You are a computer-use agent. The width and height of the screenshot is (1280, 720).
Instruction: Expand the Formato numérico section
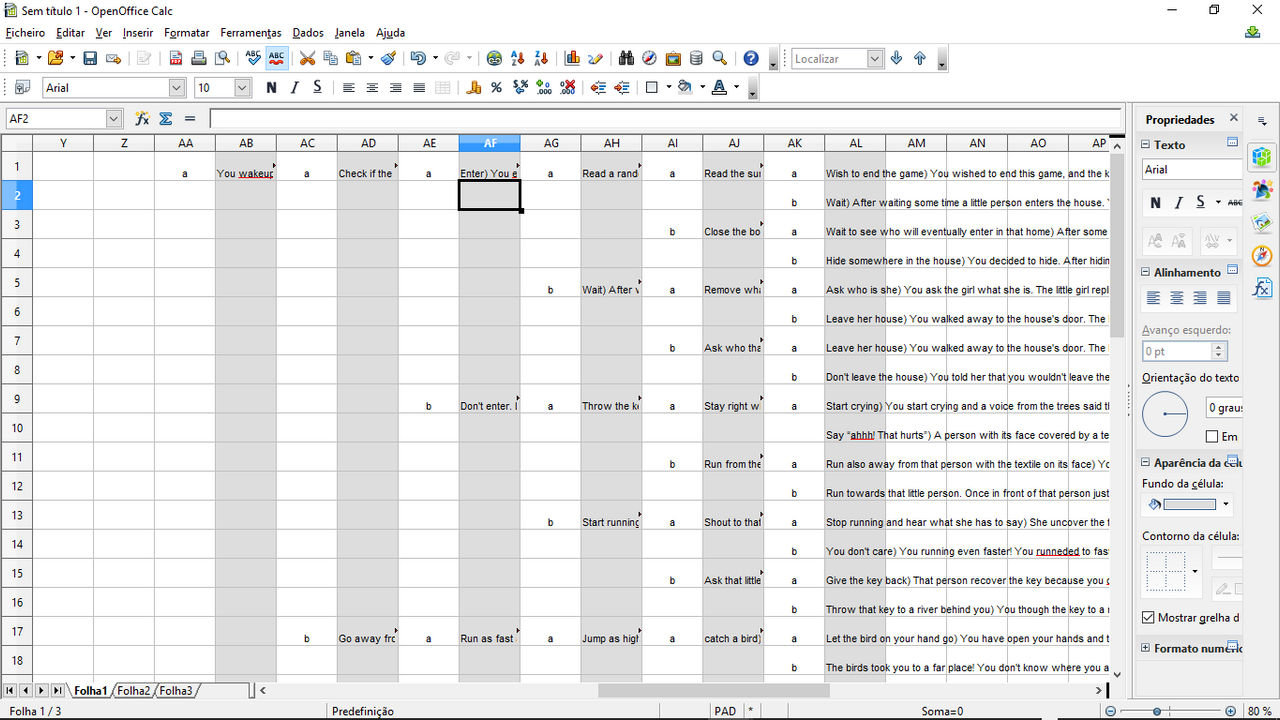[1147, 648]
